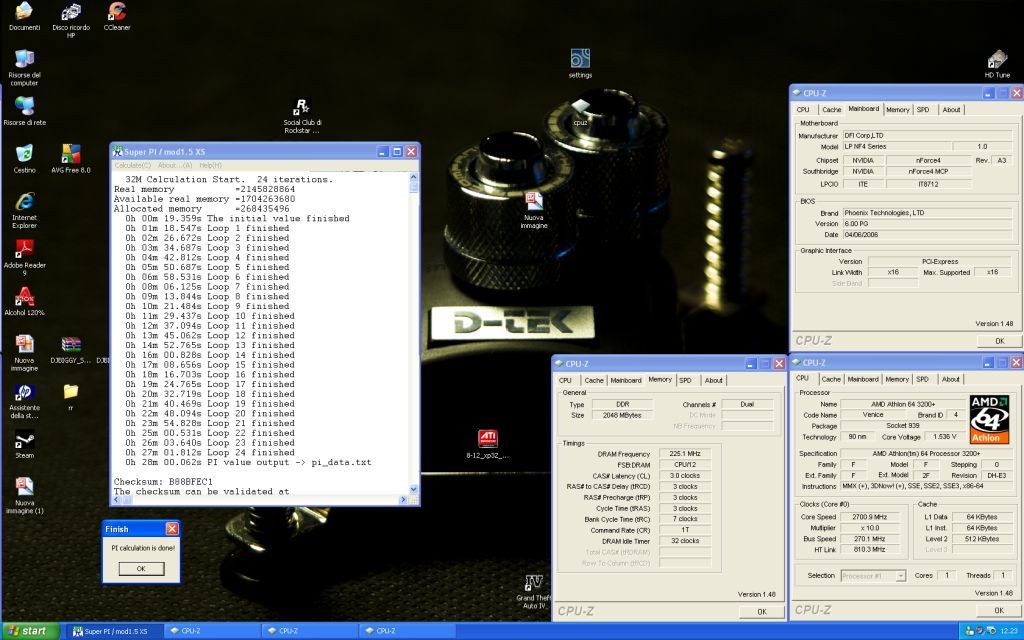This screenshot has width=1024, height=640.
Task: Open the Calculate menu in Super PI
Action: 133,165
